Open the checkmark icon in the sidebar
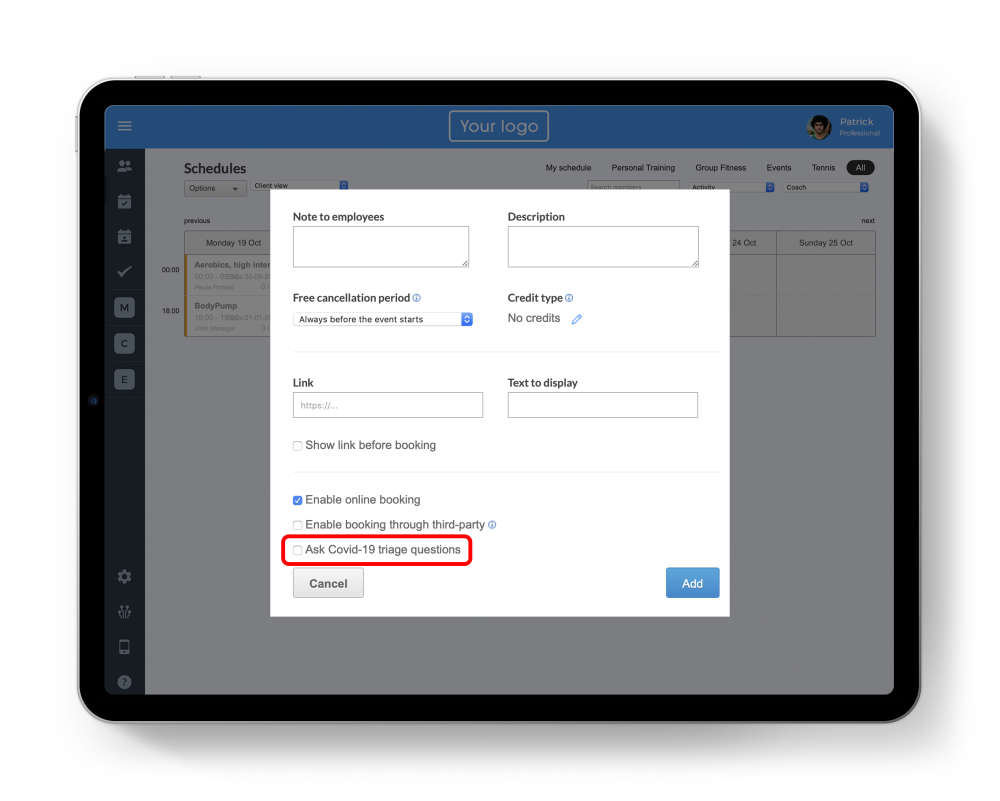Image resolution: width=1000 pixels, height=801 pixels. [124, 272]
